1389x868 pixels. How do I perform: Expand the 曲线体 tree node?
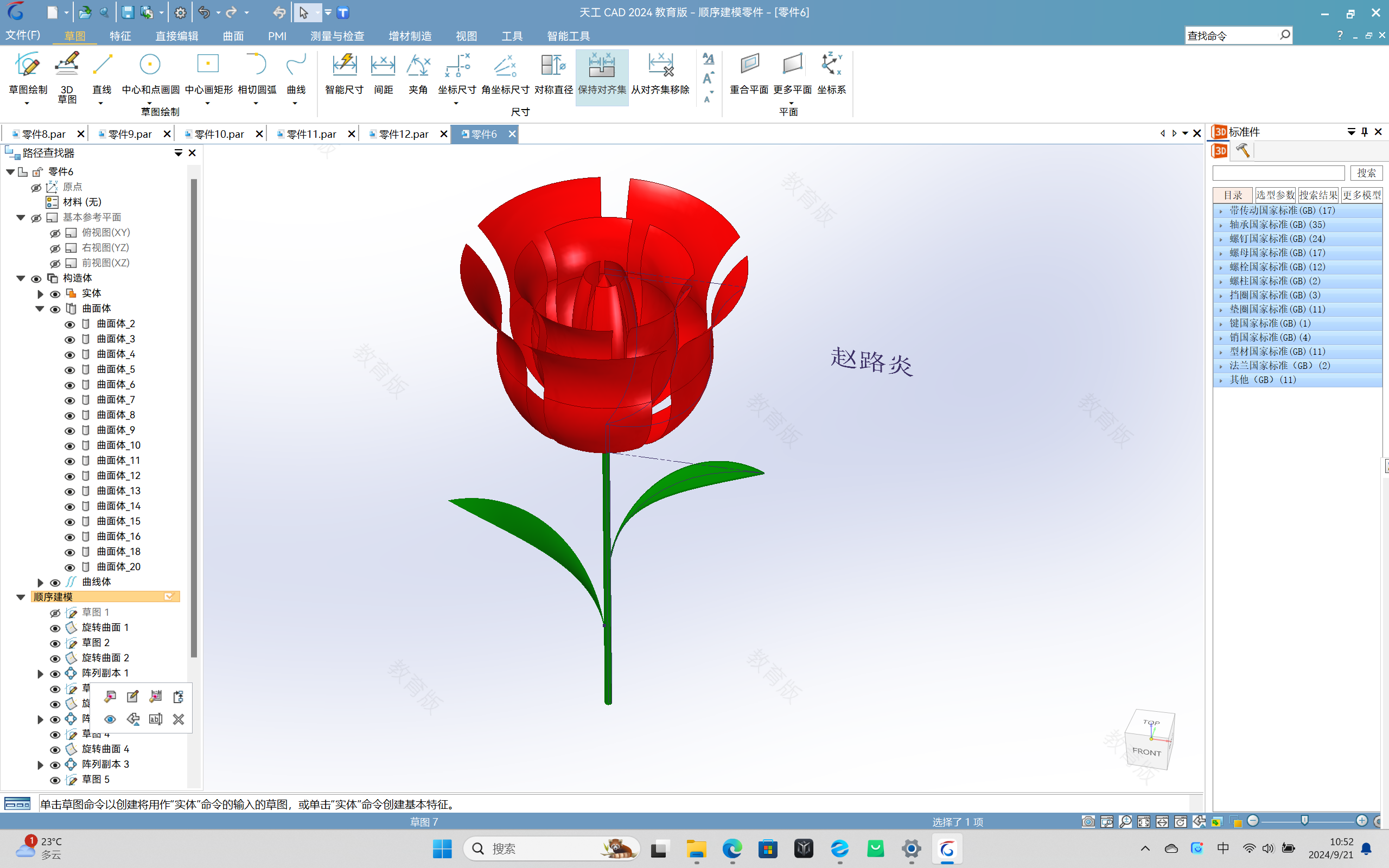(40, 583)
